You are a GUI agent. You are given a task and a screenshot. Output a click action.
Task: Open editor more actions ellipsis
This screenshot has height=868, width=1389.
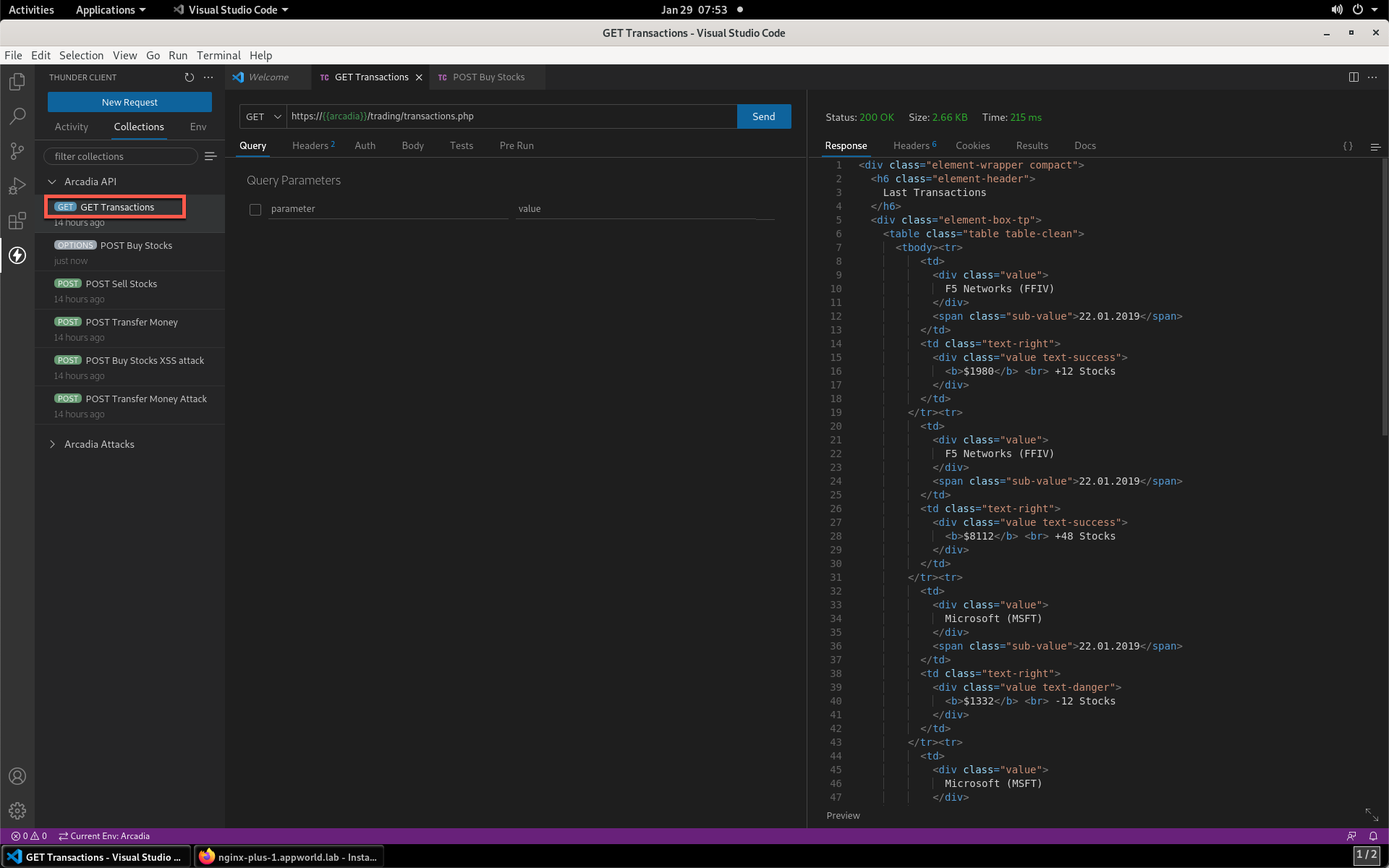click(1372, 77)
